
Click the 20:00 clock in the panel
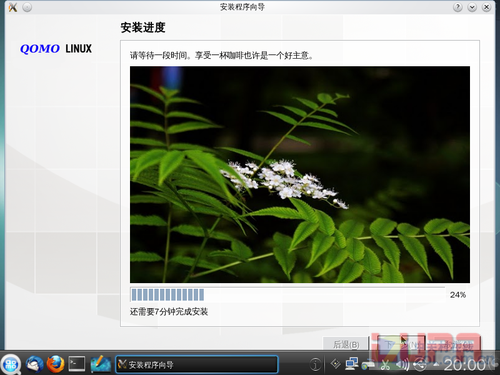pyautogui.click(x=464, y=365)
